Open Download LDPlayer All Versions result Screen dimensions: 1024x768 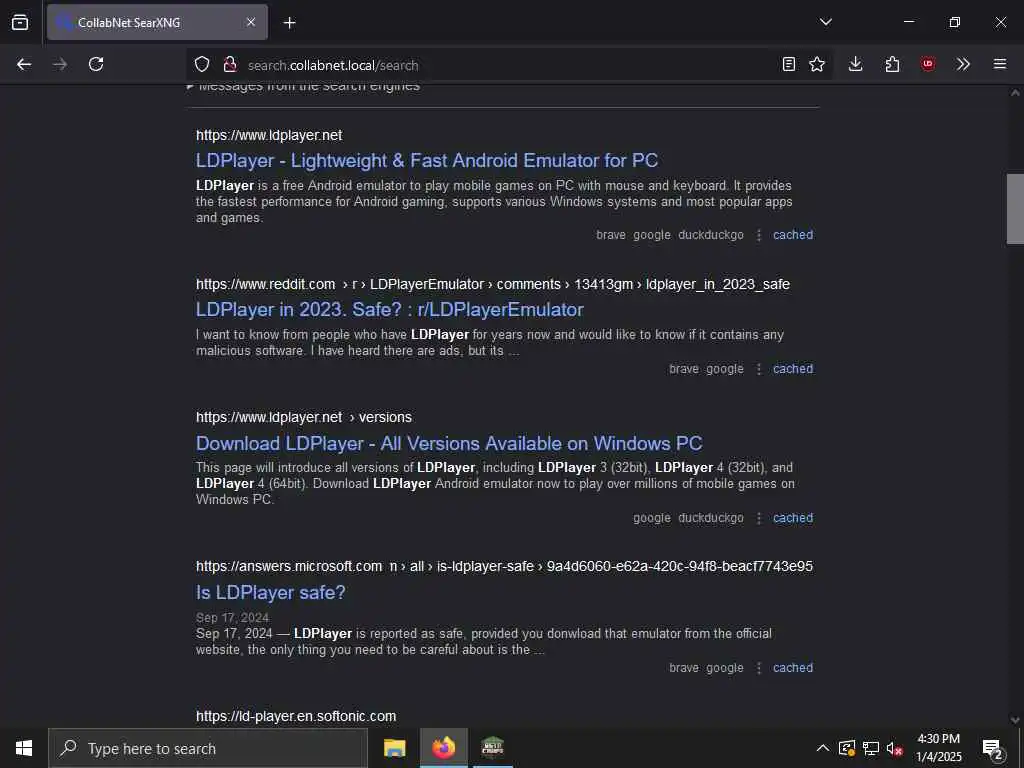tap(449, 443)
